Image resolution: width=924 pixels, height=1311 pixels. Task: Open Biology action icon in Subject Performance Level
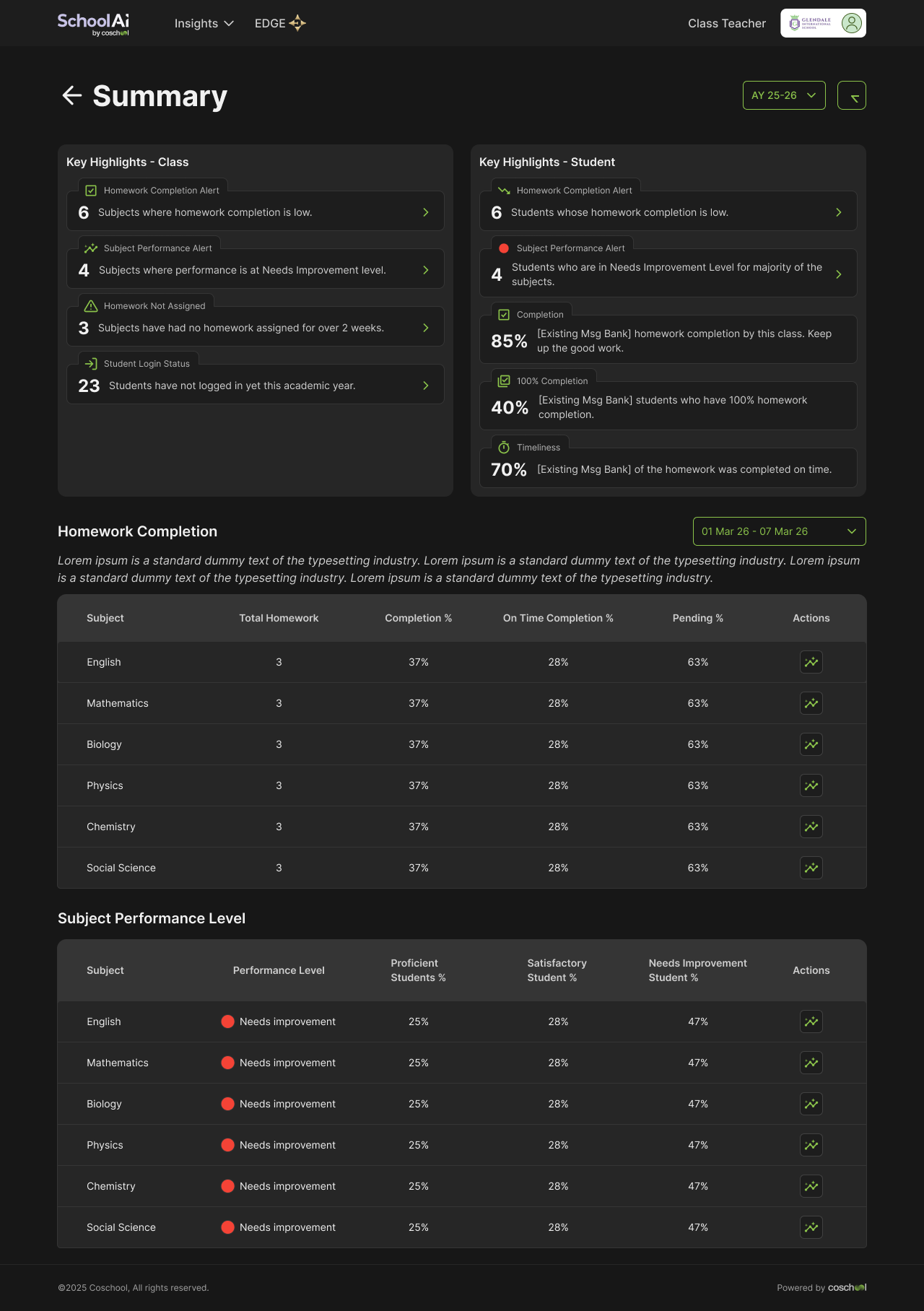pyautogui.click(x=811, y=1104)
